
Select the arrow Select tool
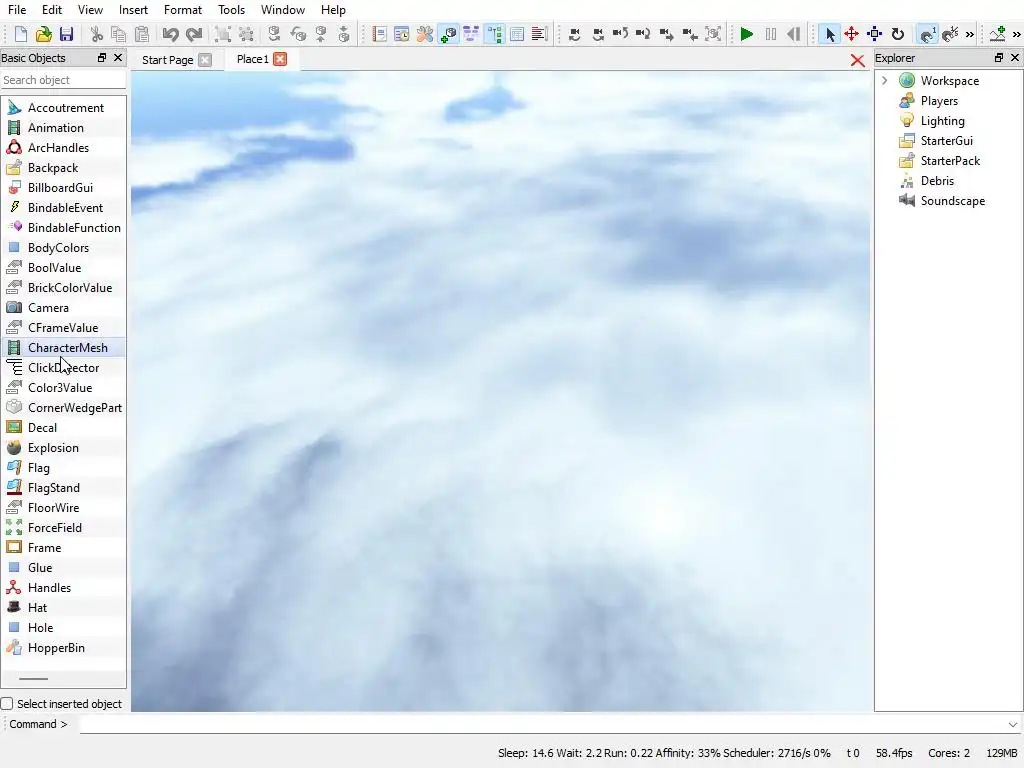pos(829,34)
